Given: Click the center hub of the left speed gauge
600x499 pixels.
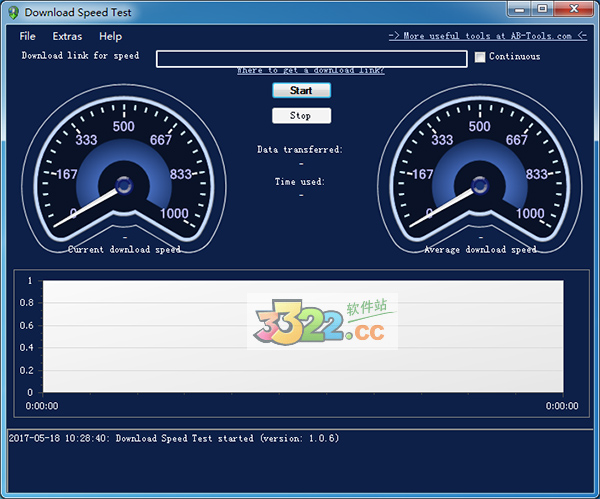Looking at the screenshot, I should 124,185.
